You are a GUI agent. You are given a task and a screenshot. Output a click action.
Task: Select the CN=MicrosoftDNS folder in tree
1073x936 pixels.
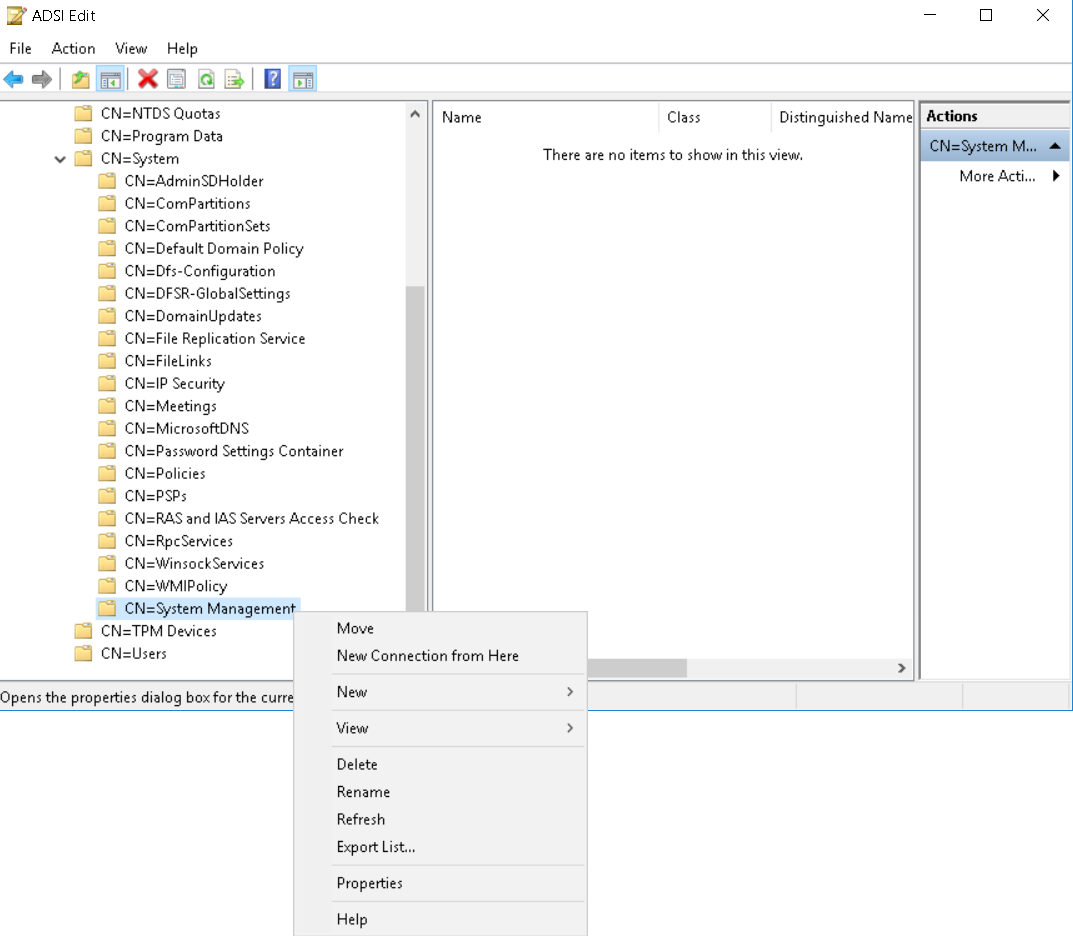186,429
